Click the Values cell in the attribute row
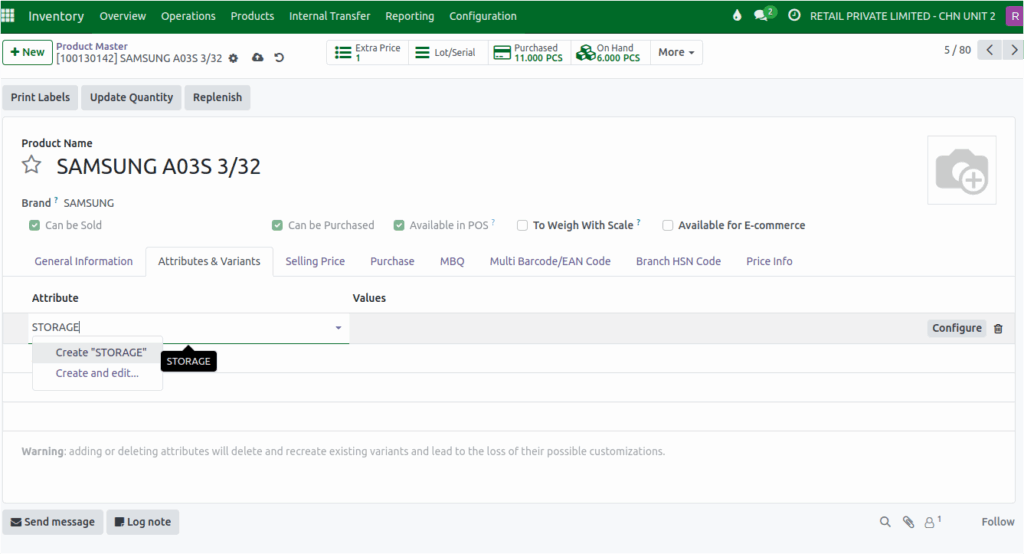The image size is (1024, 554). coord(637,328)
